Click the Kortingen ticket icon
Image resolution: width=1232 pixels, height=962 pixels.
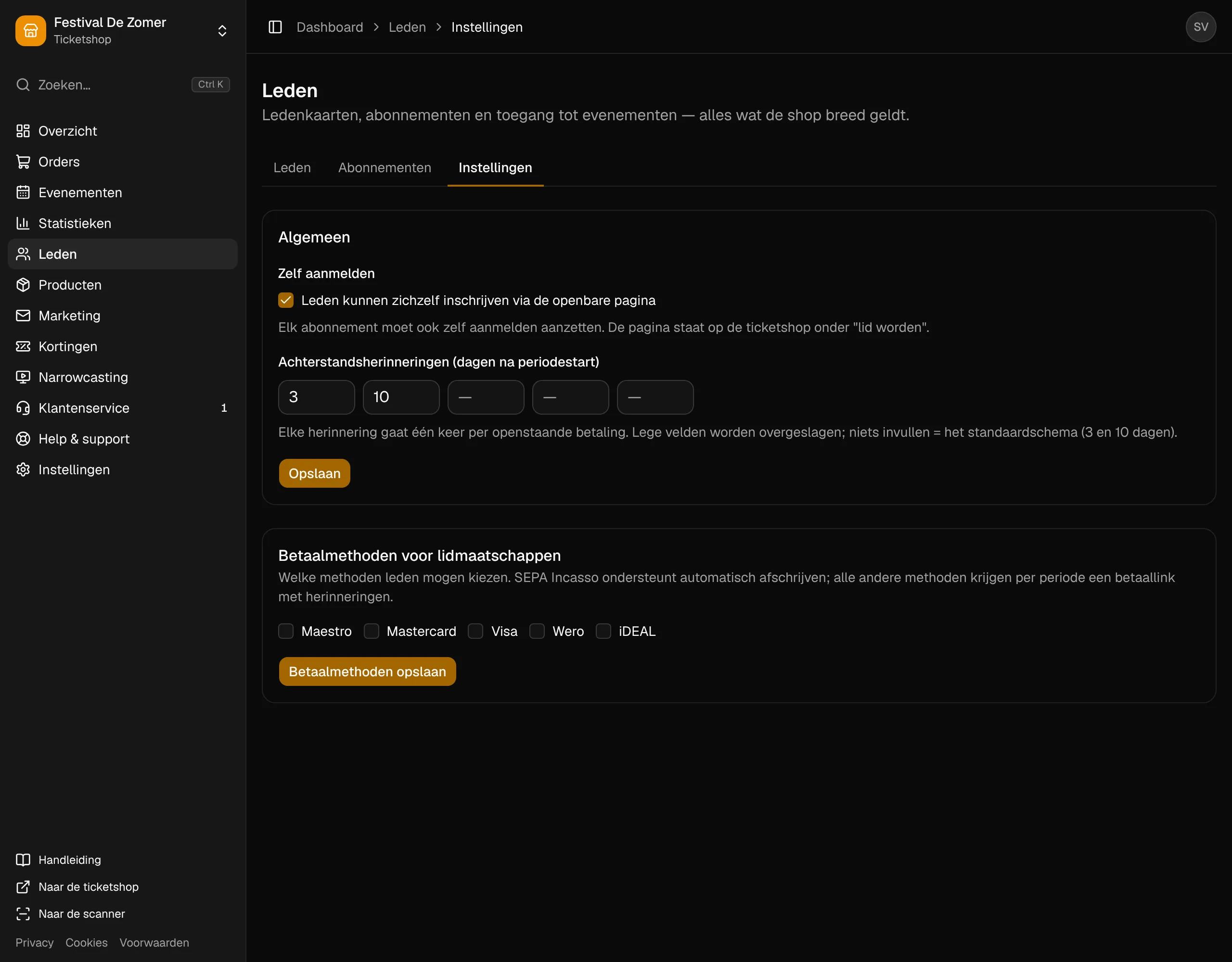23,346
